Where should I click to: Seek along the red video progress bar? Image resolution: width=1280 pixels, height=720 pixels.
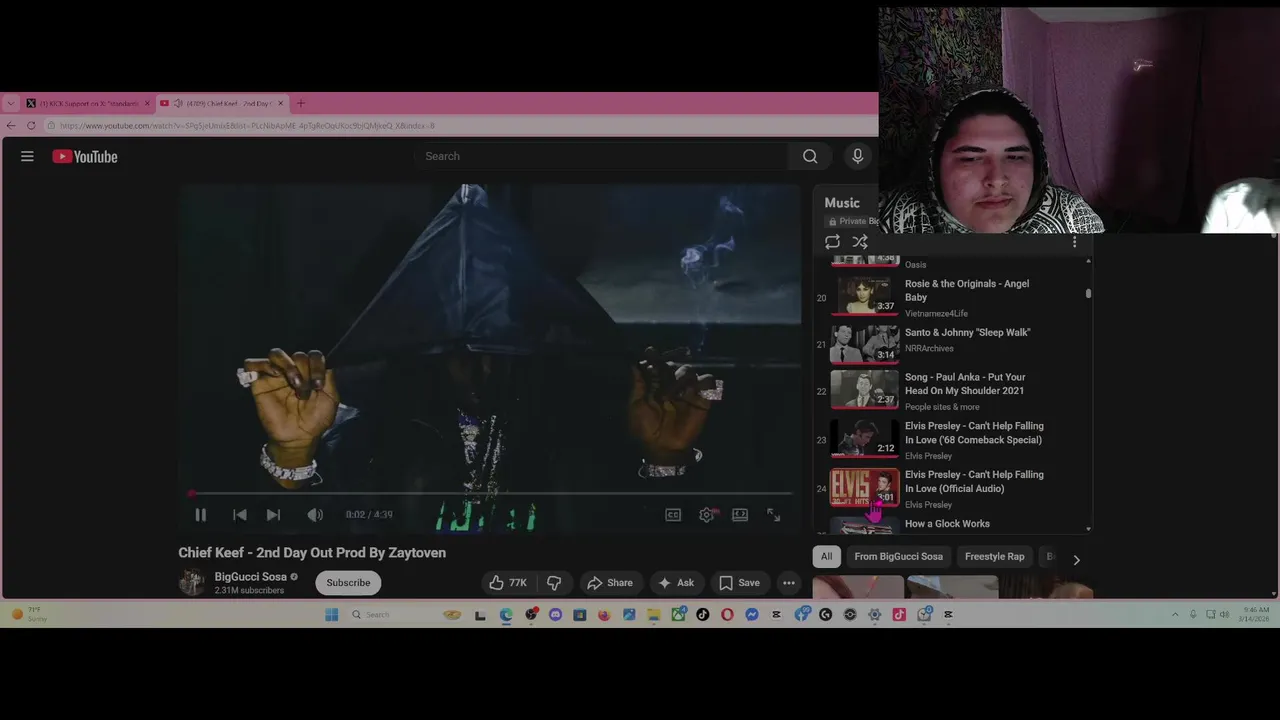coord(490,494)
